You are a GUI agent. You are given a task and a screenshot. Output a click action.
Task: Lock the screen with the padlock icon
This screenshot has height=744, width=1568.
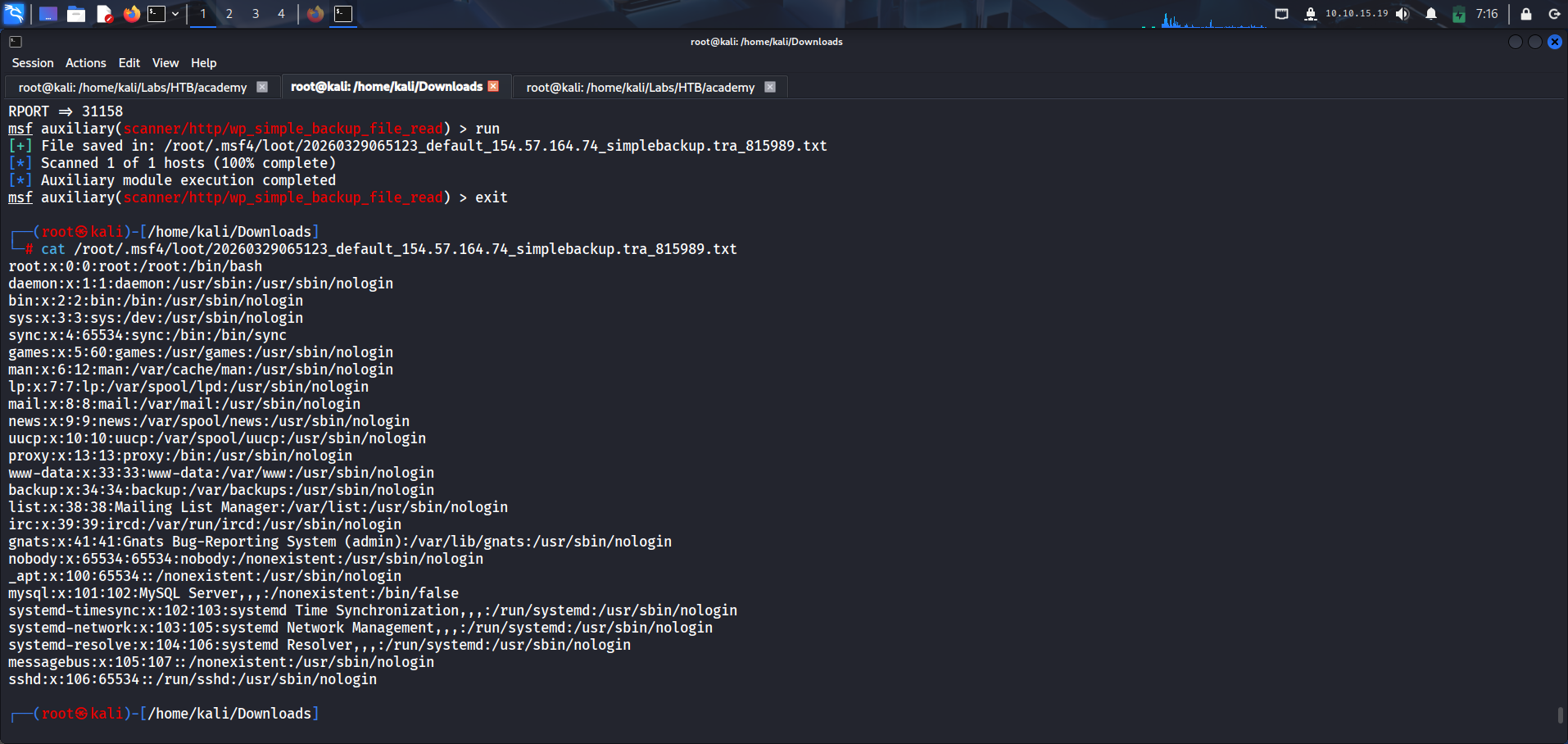point(1525,14)
